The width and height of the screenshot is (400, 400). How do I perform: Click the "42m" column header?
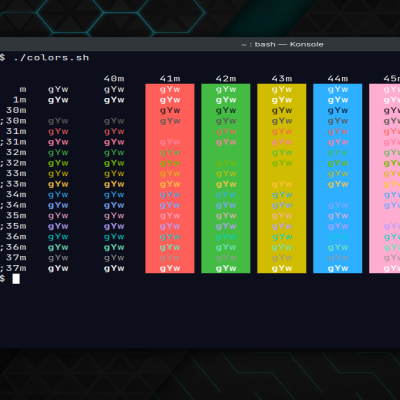(226, 79)
